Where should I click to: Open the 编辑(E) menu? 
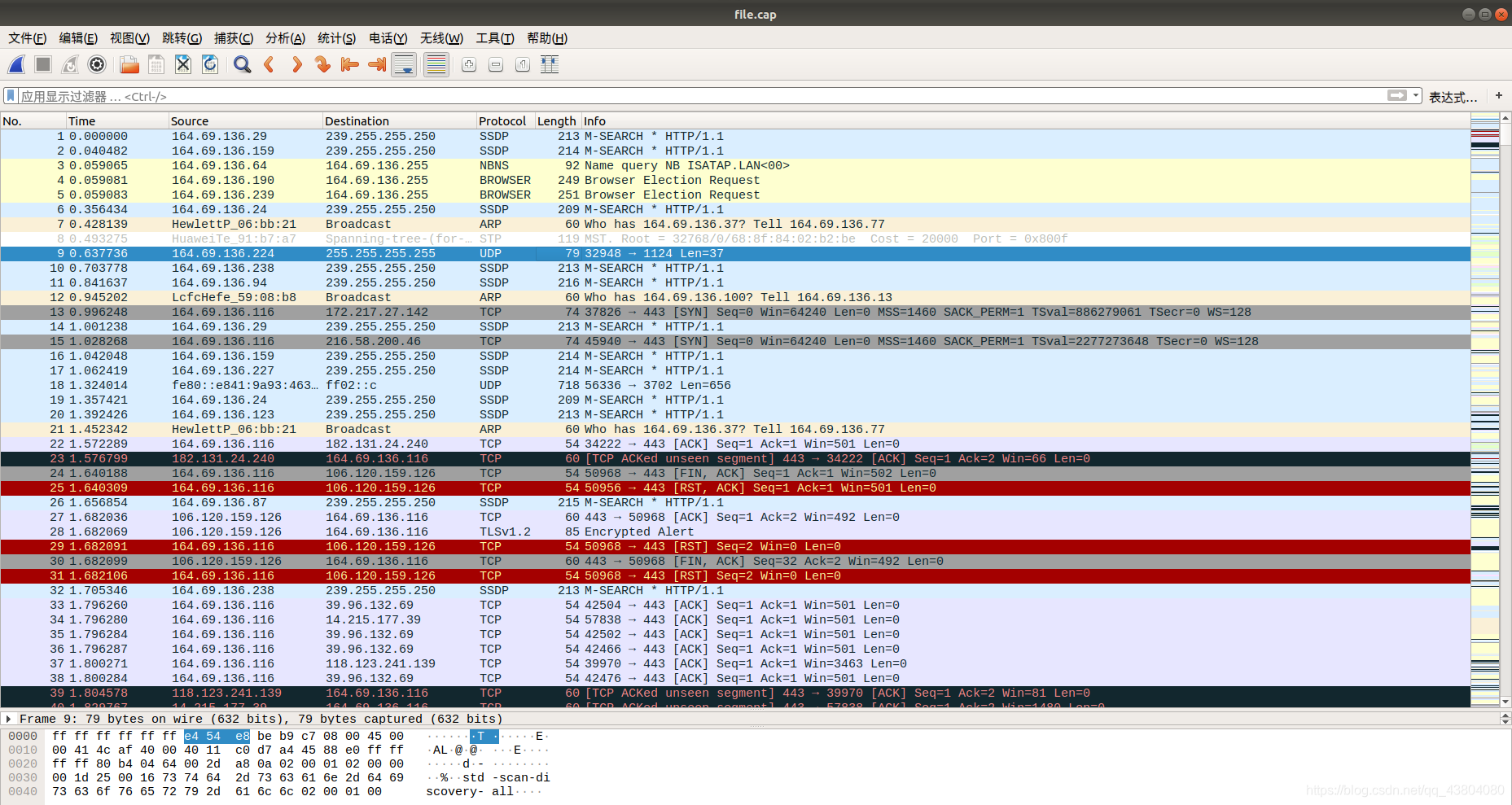click(x=78, y=38)
